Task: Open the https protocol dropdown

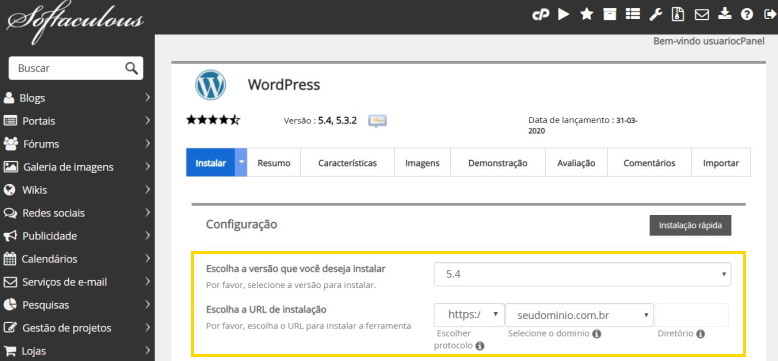Action: [x=469, y=314]
